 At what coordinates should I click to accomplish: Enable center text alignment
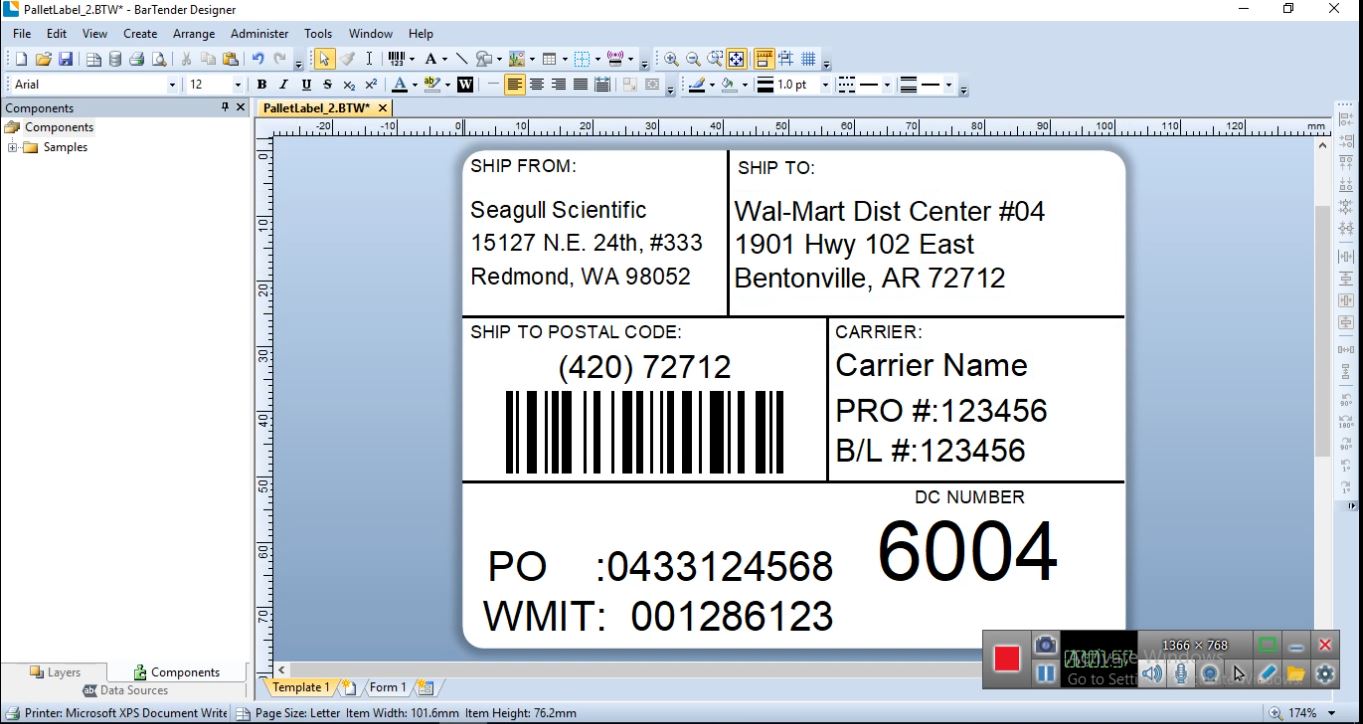(537, 85)
